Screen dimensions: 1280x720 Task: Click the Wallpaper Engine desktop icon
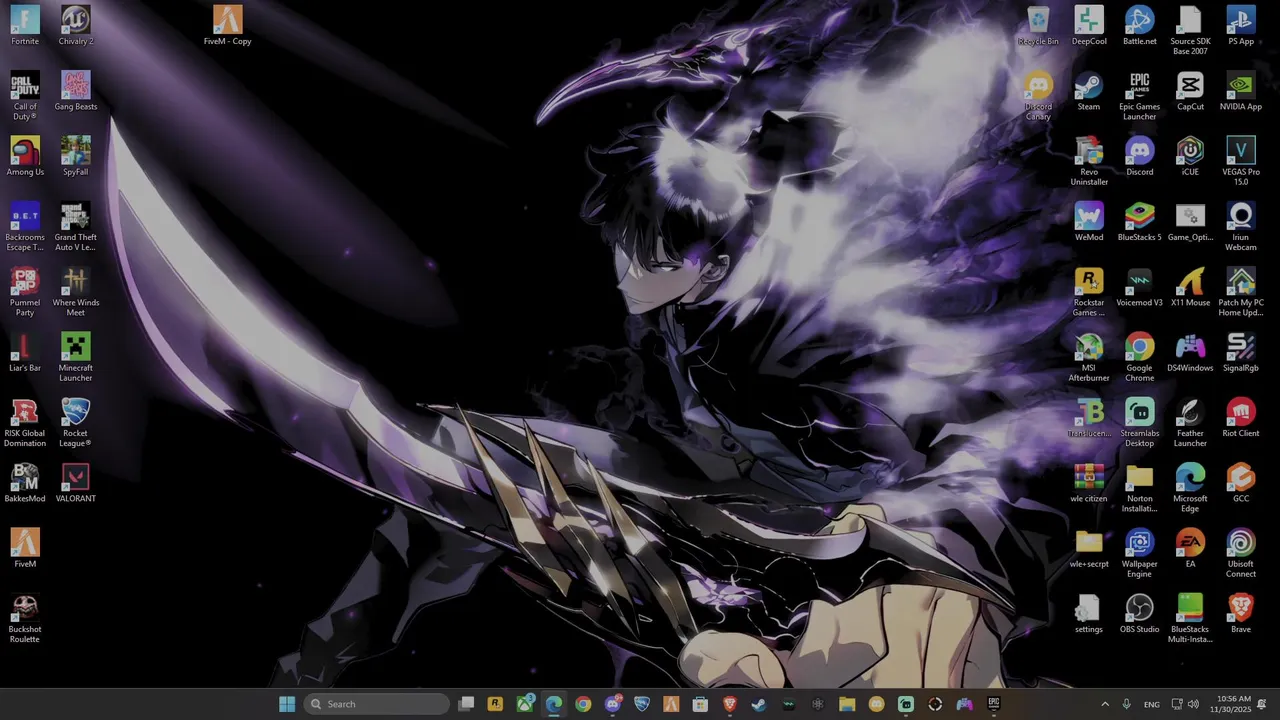1140,553
